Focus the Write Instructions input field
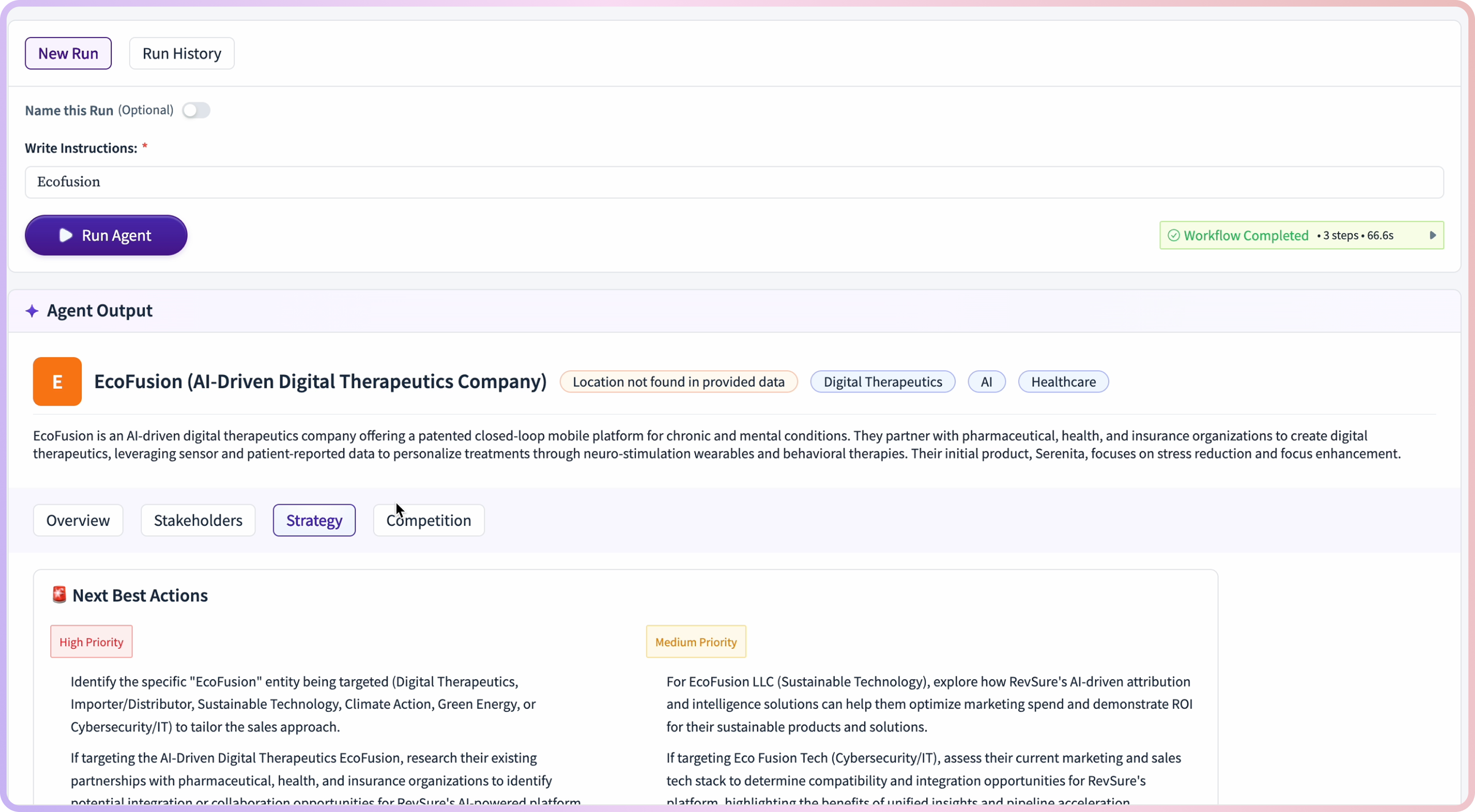 point(734,182)
